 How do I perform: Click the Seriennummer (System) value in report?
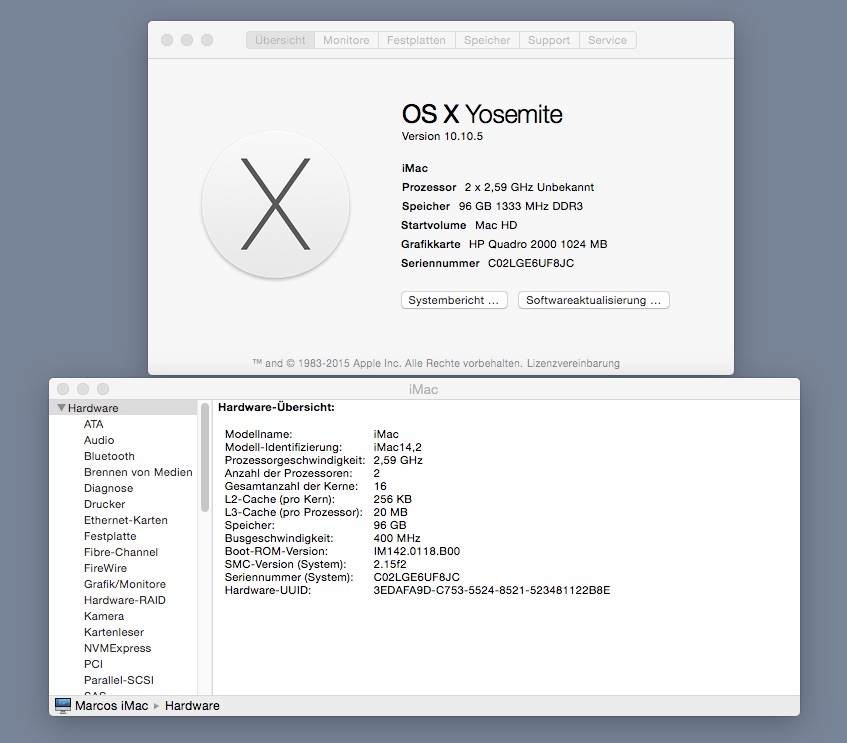click(x=416, y=577)
